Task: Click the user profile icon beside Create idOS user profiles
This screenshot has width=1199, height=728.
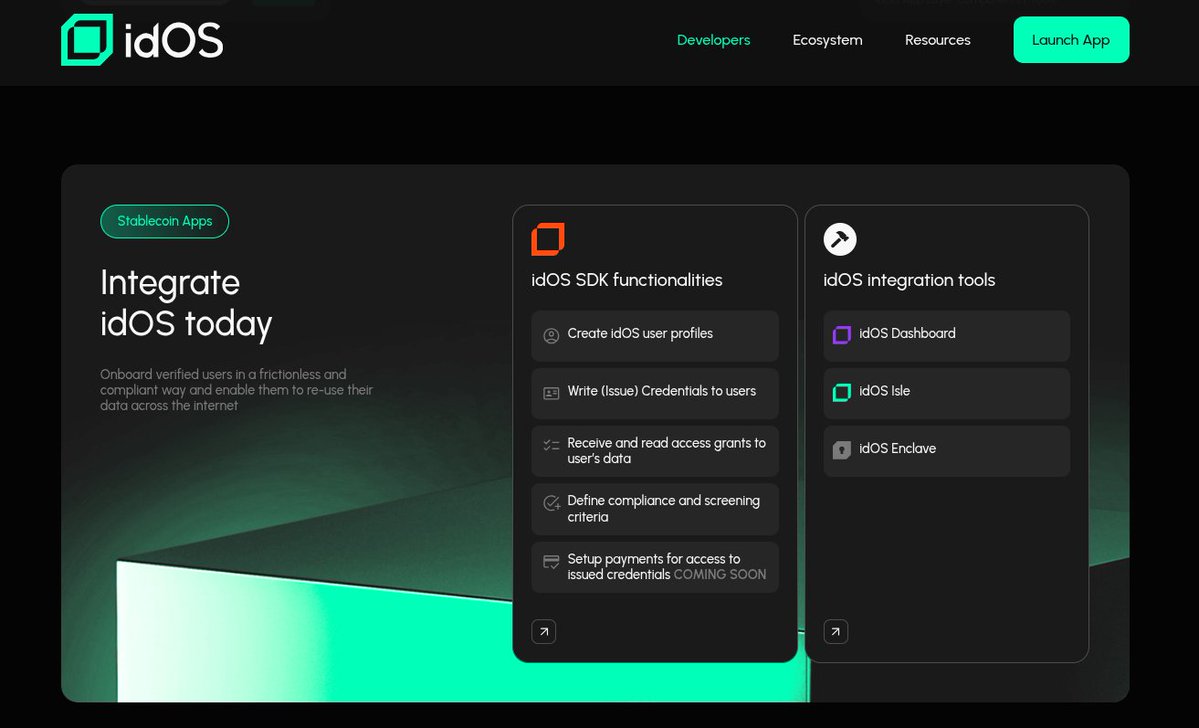Action: (551, 336)
